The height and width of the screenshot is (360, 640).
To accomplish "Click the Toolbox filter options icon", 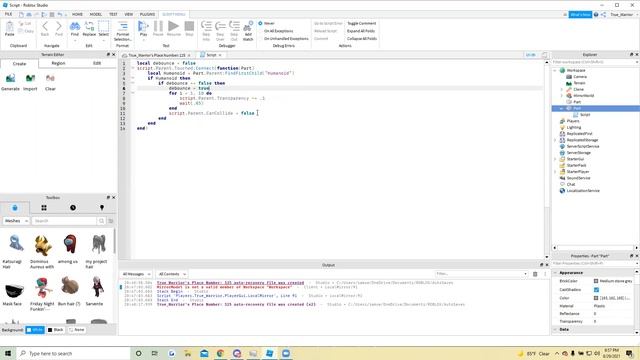I will [x=111, y=221].
